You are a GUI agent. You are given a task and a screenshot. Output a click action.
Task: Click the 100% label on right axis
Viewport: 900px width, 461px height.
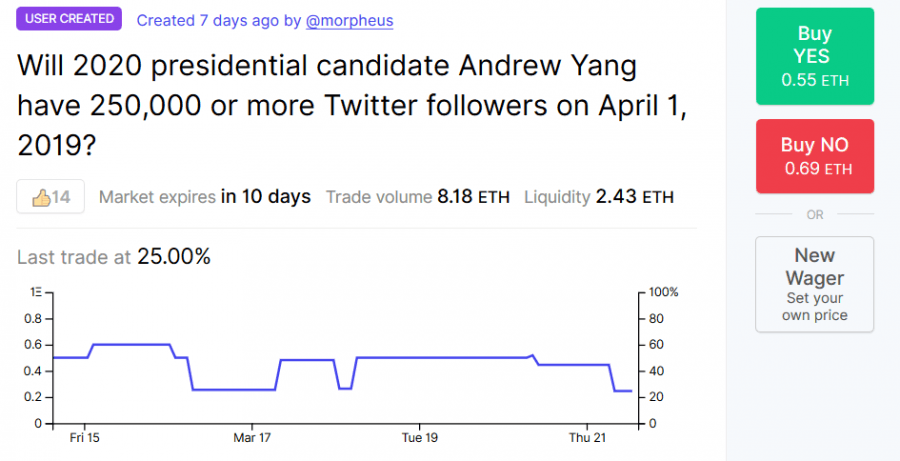point(664,292)
